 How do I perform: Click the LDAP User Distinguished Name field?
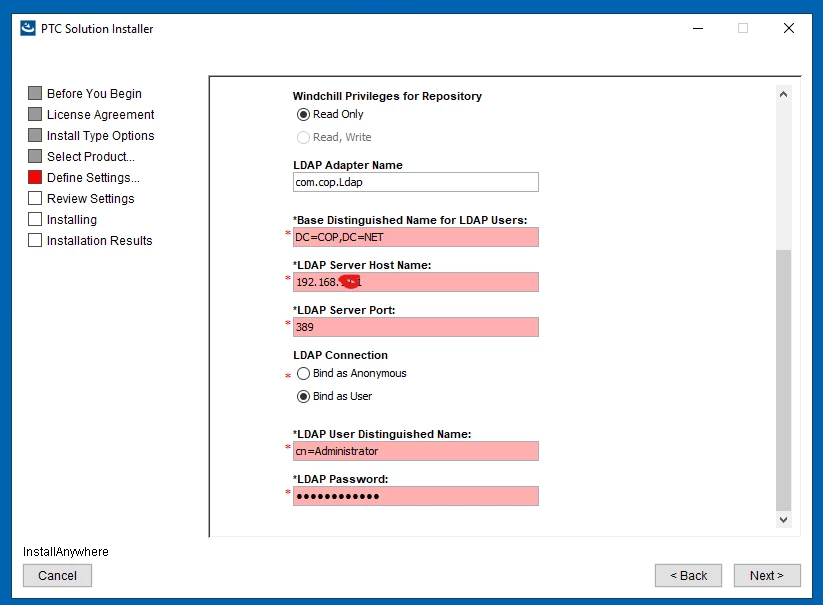[x=416, y=451]
